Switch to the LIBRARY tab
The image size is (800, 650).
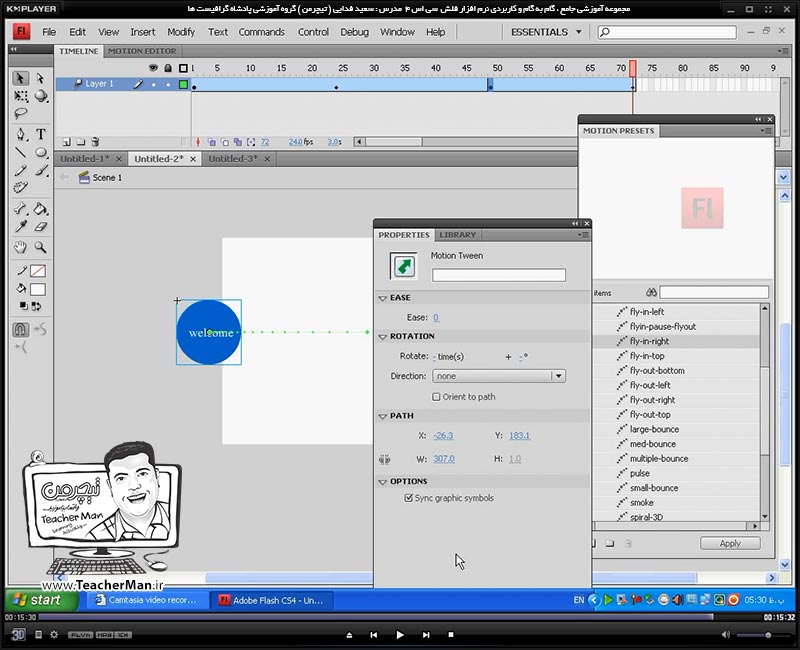click(458, 235)
